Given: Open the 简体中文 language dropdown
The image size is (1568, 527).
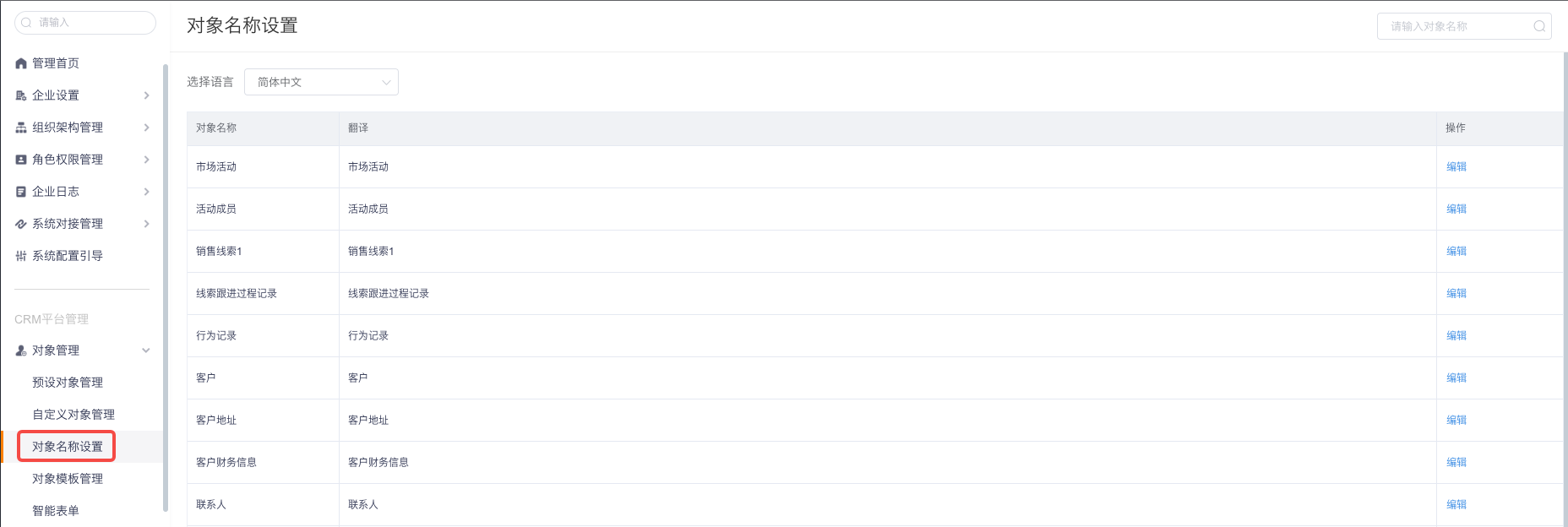Looking at the screenshot, I should pos(321,82).
